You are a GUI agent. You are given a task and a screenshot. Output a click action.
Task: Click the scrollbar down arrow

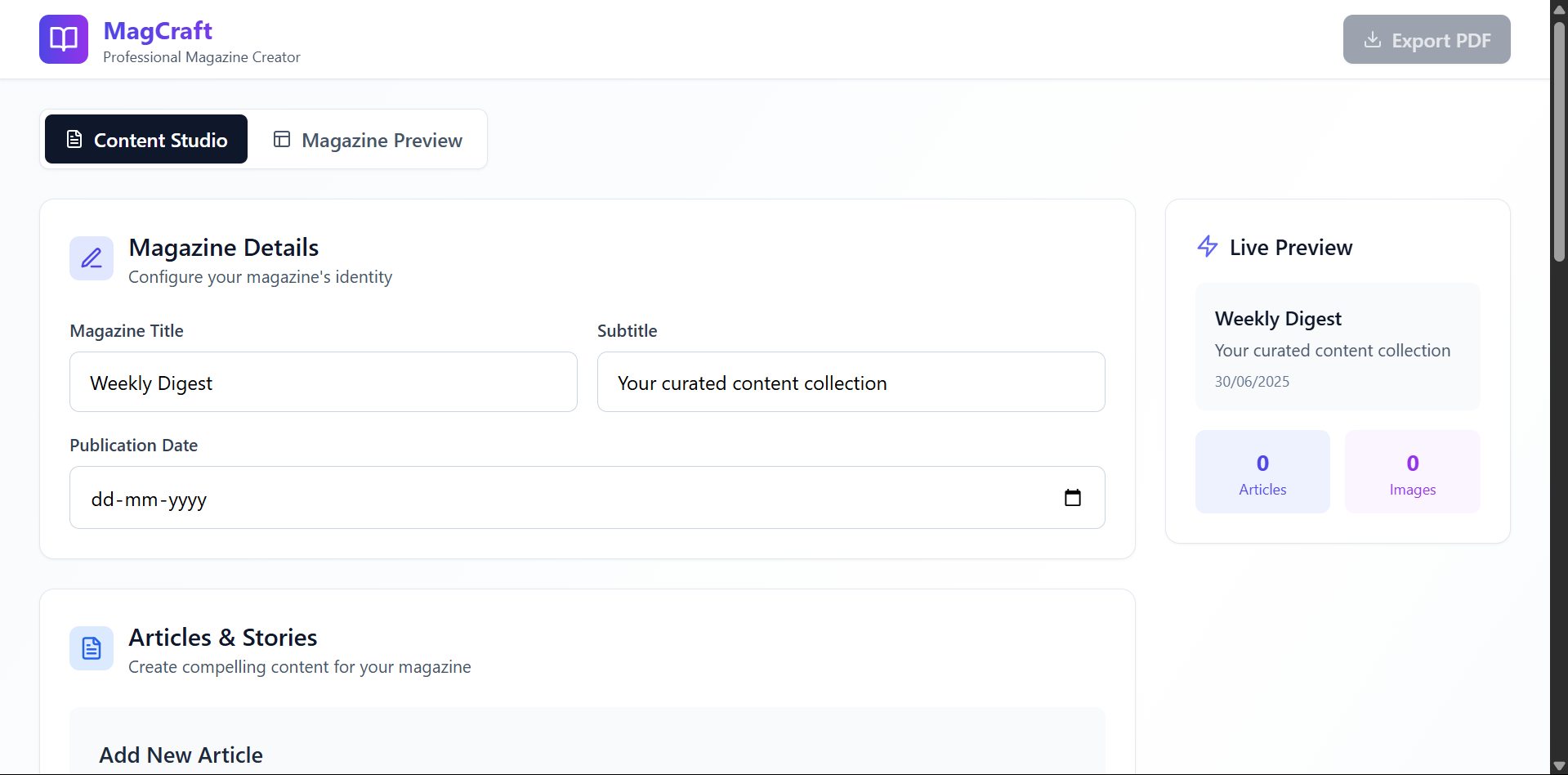[1559, 766]
